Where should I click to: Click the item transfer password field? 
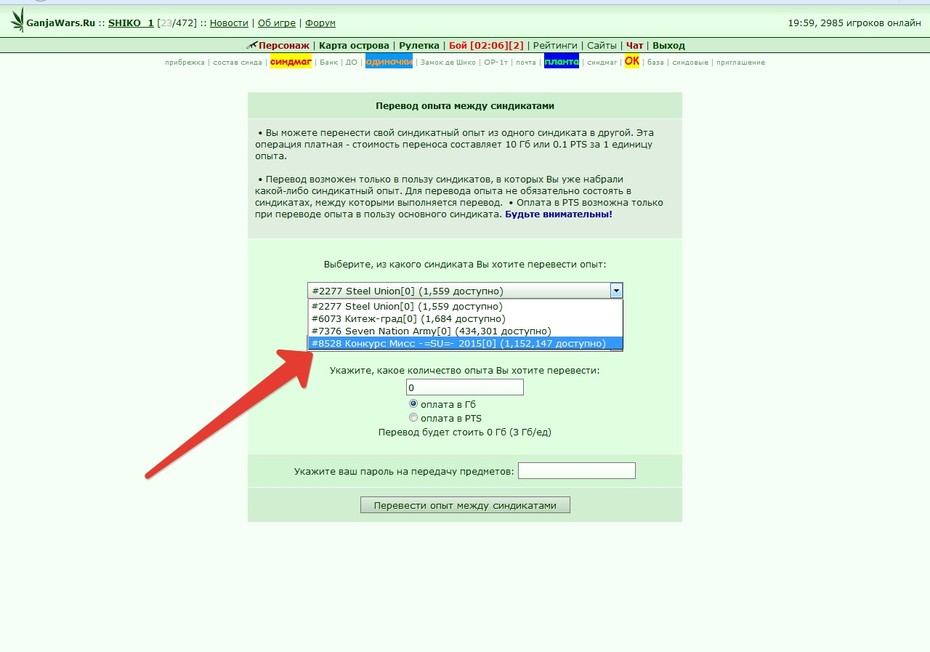point(577,471)
